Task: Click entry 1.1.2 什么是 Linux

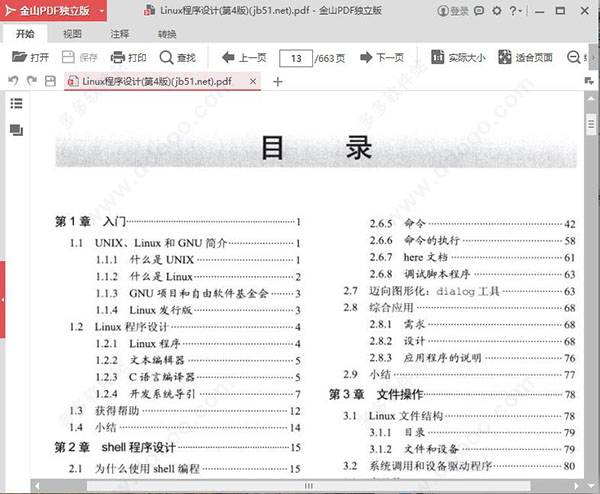Action: (x=198, y=277)
